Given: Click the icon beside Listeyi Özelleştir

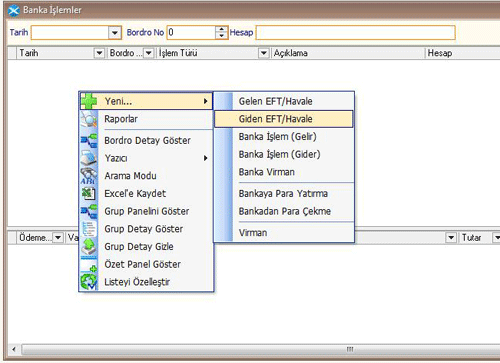Looking at the screenshot, I should pos(89,282).
